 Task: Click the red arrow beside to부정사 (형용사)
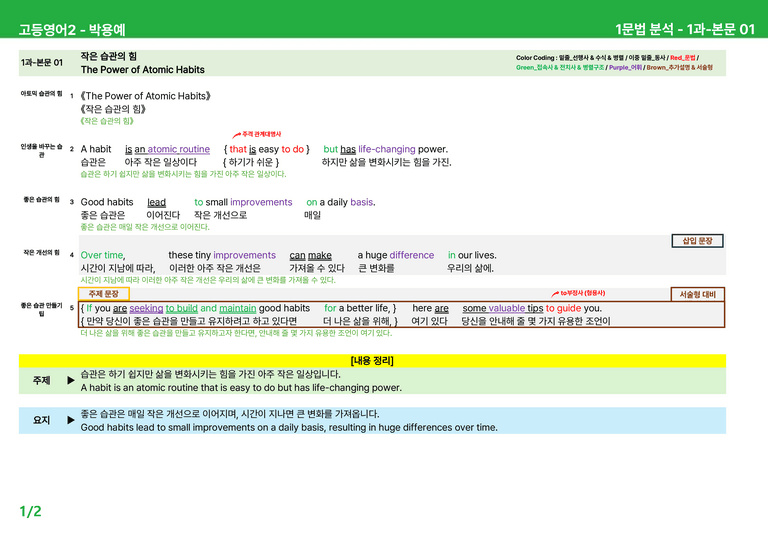[555, 294]
